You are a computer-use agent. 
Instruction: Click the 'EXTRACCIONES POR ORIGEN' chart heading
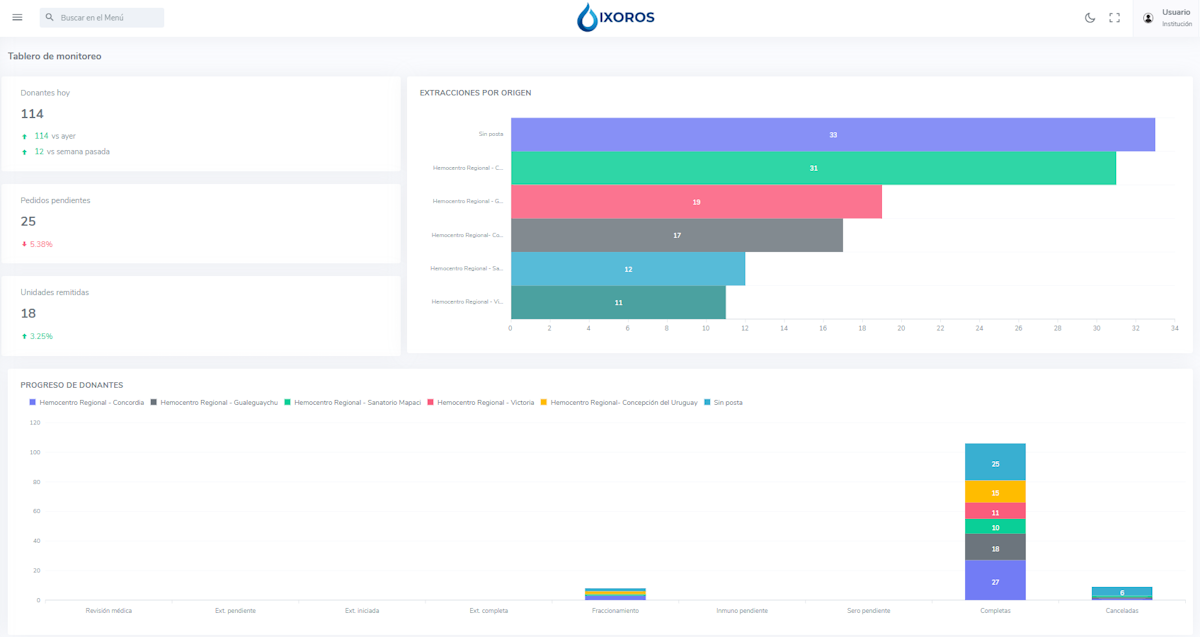pyautogui.click(x=475, y=93)
